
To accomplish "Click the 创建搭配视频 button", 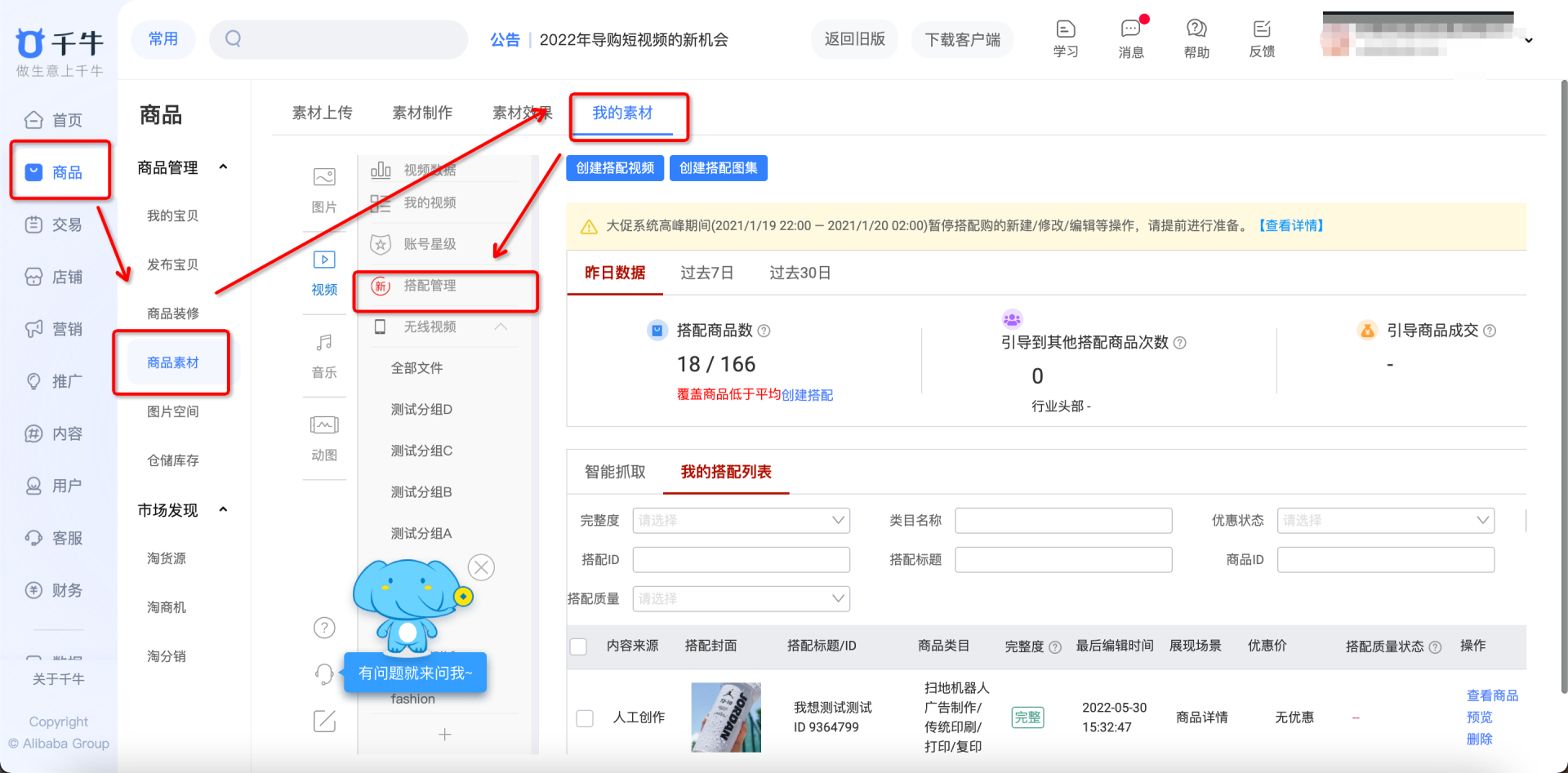I will 615,168.
